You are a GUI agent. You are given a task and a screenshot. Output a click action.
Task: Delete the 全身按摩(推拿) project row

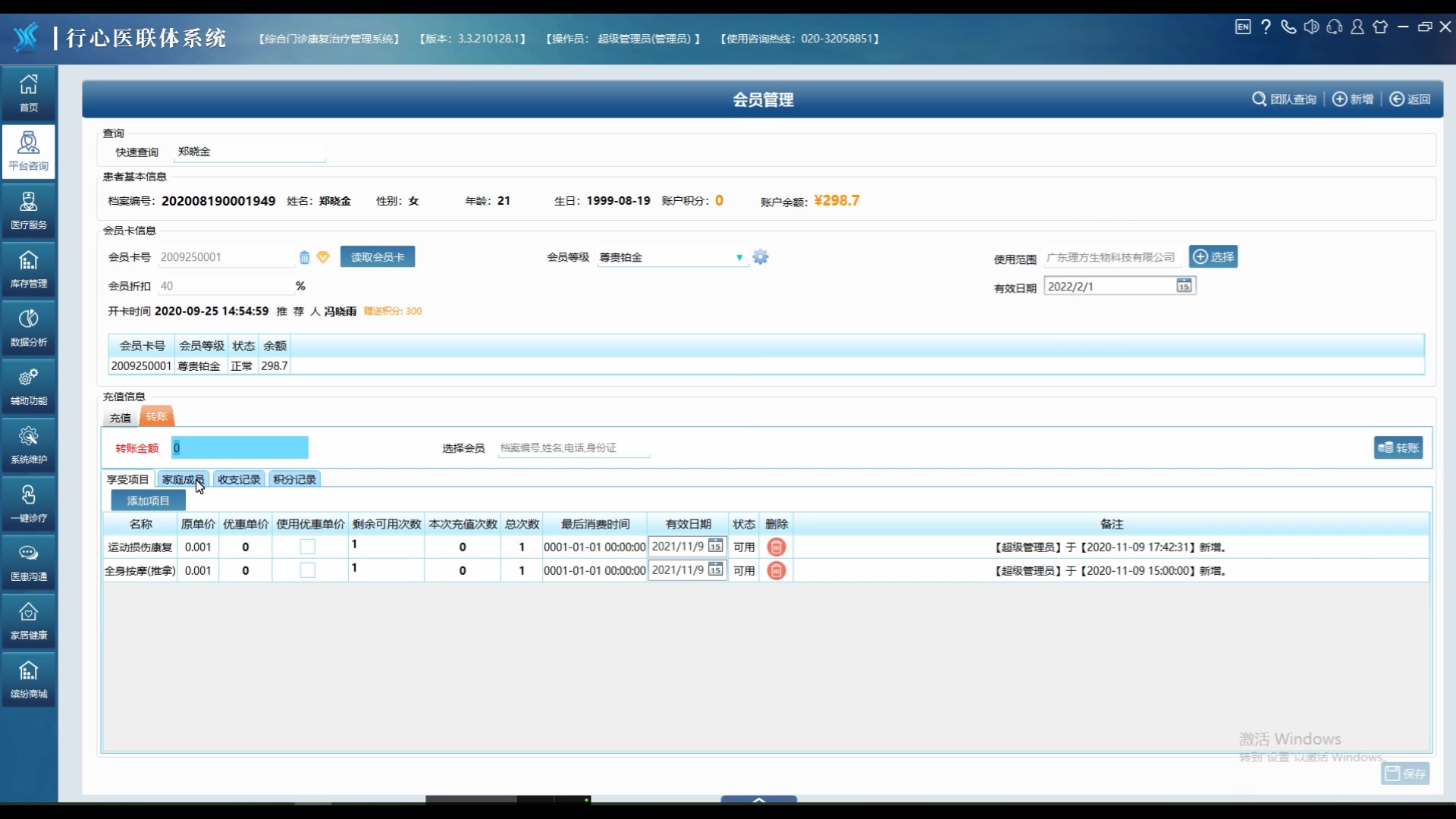pos(776,570)
